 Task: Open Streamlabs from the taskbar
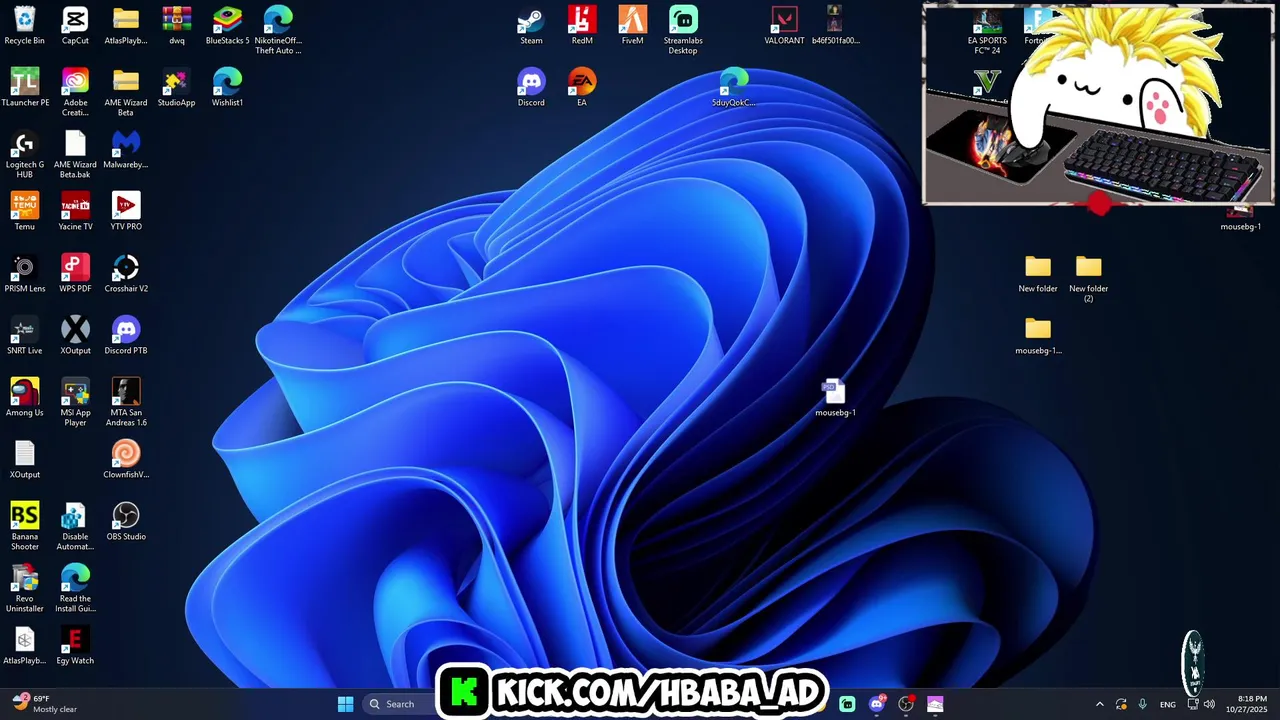click(847, 704)
